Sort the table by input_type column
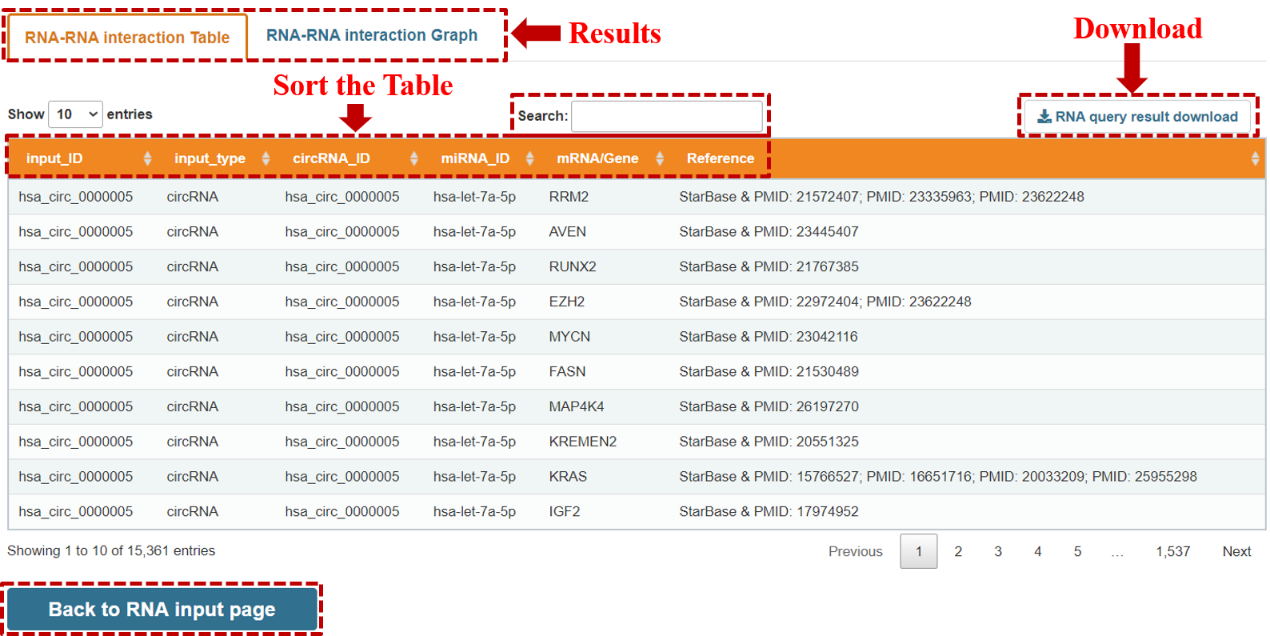 210,157
